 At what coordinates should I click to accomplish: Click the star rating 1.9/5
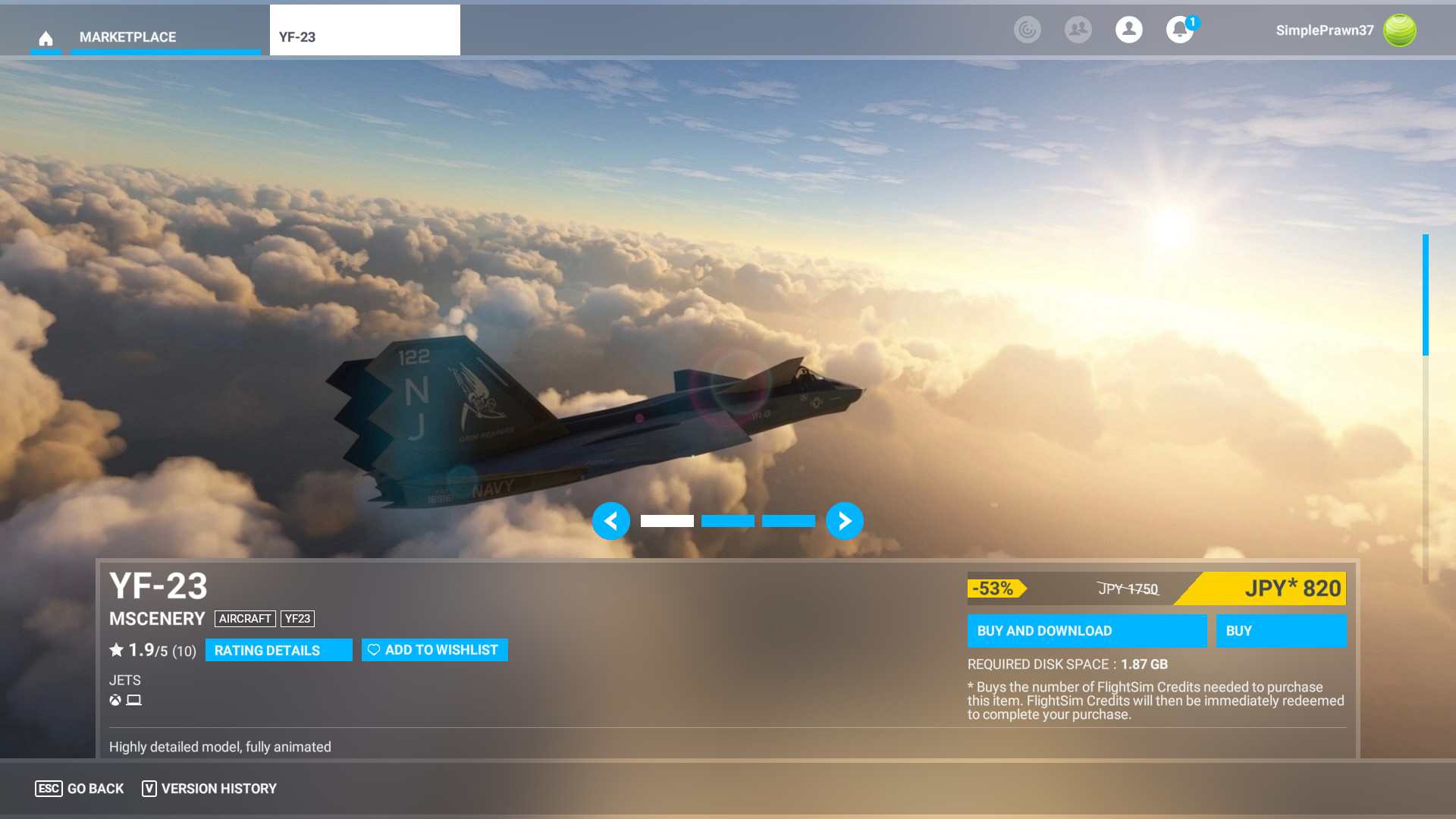(x=152, y=650)
